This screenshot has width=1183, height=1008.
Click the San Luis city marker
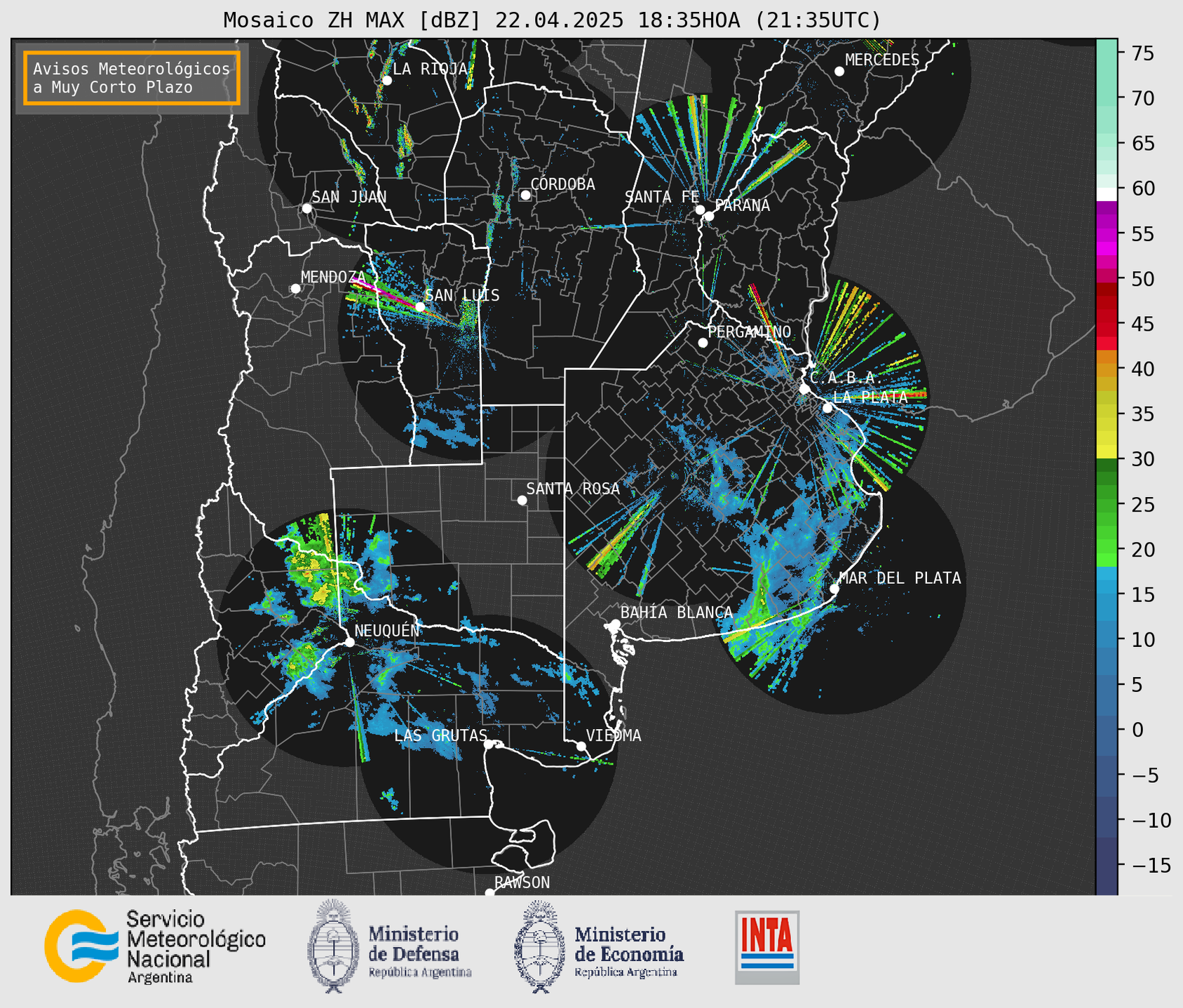click(x=420, y=306)
